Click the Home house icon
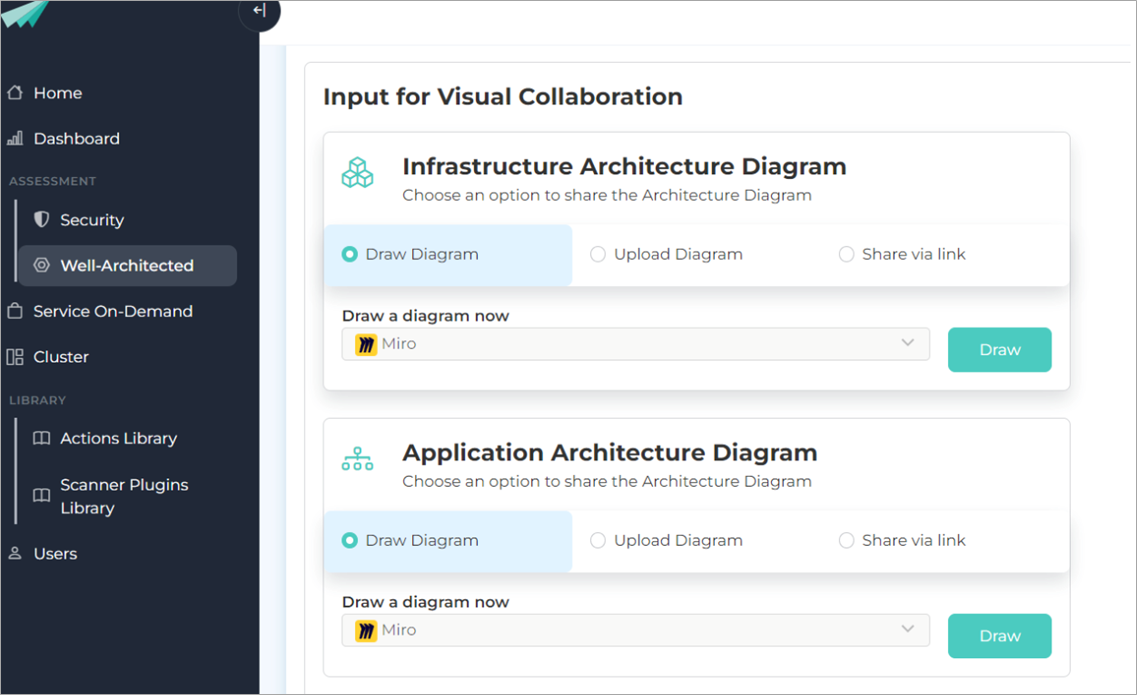 point(15,93)
